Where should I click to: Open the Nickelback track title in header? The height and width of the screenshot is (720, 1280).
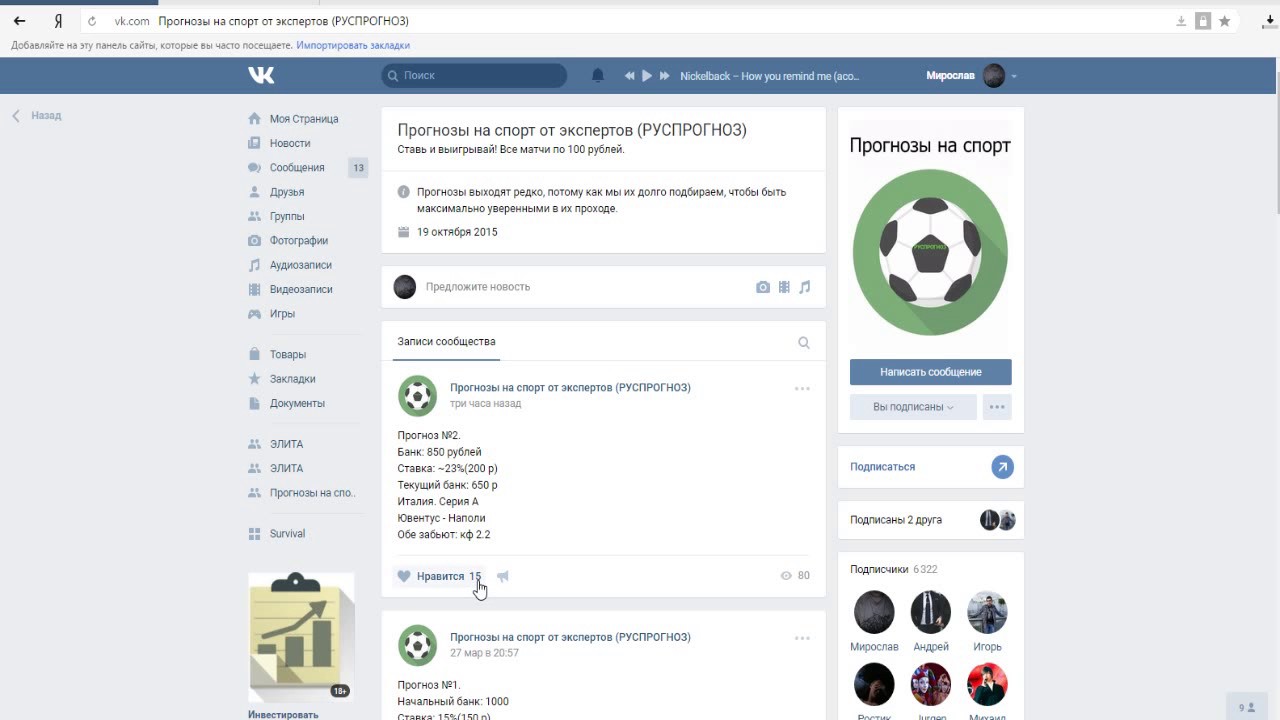click(770, 76)
